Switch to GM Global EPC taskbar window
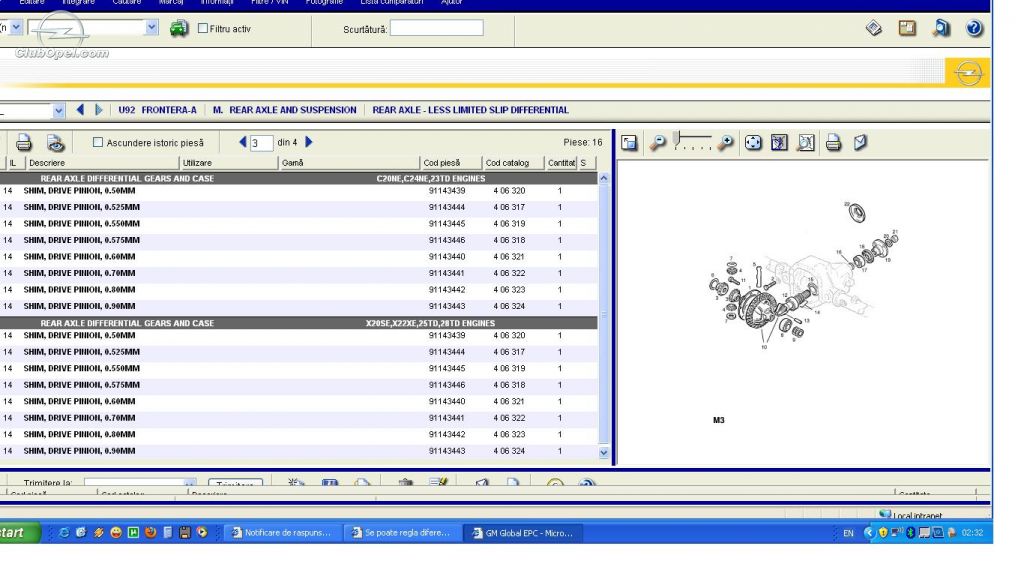 524,533
